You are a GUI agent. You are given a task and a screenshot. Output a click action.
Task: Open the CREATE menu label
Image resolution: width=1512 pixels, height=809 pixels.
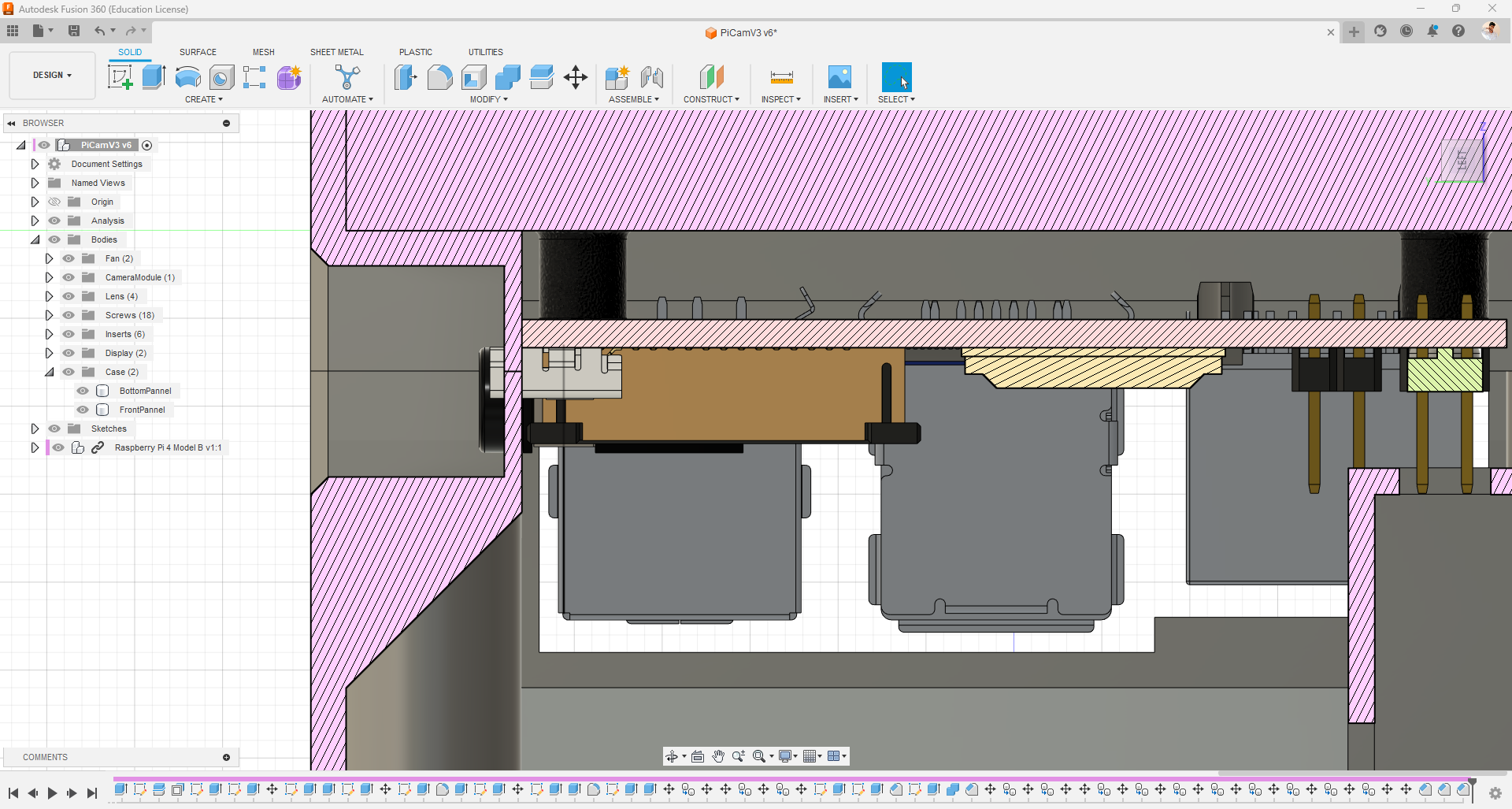pos(204,99)
